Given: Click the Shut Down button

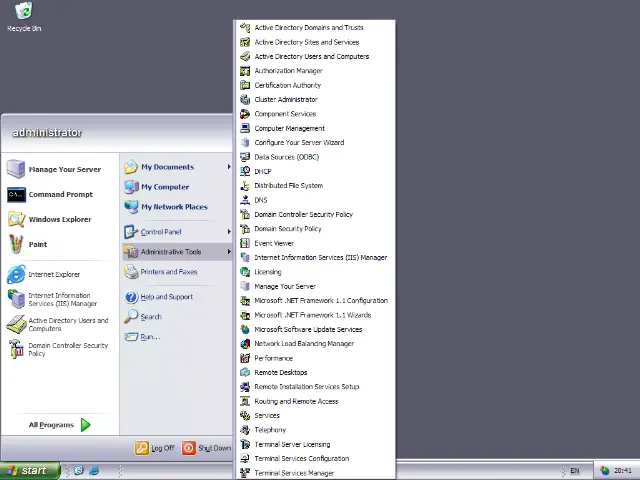Looking at the screenshot, I should coord(206,448).
